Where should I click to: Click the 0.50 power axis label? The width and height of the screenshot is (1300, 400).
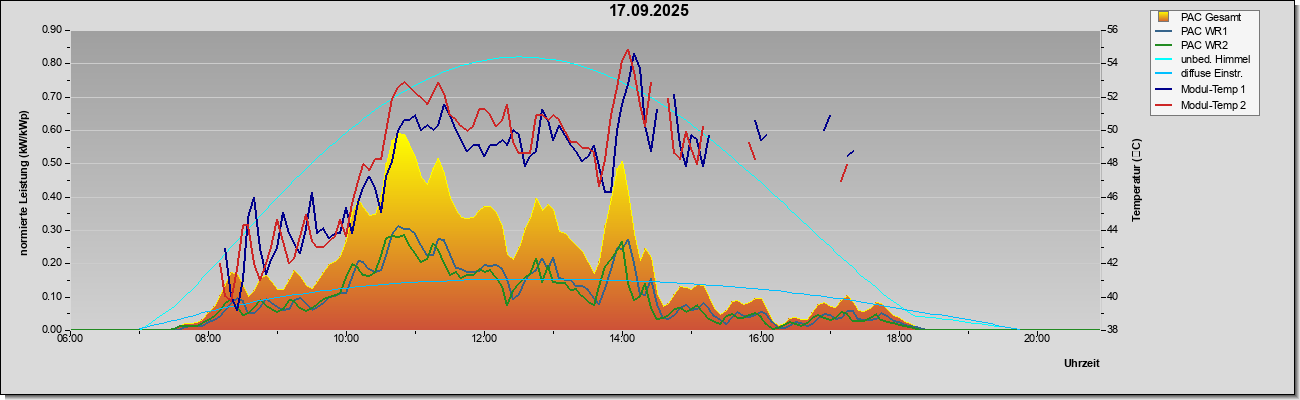[52, 163]
